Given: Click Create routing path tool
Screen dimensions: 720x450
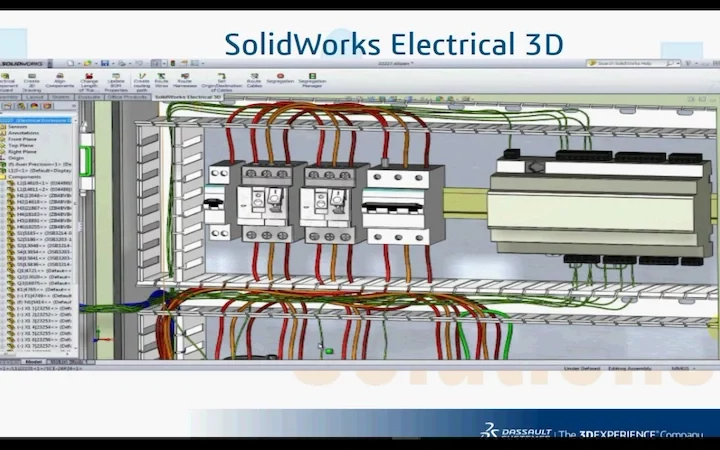Looking at the screenshot, I should 142,82.
